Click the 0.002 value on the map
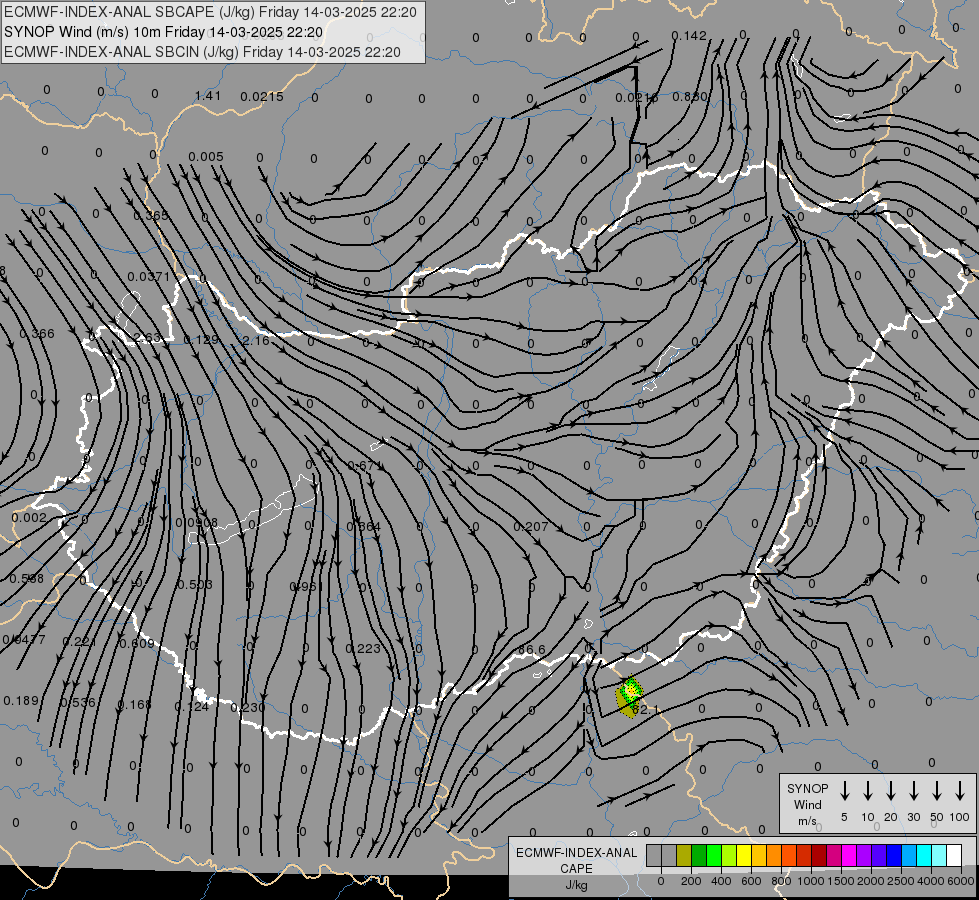The width and height of the screenshot is (979, 900). click(x=29, y=517)
